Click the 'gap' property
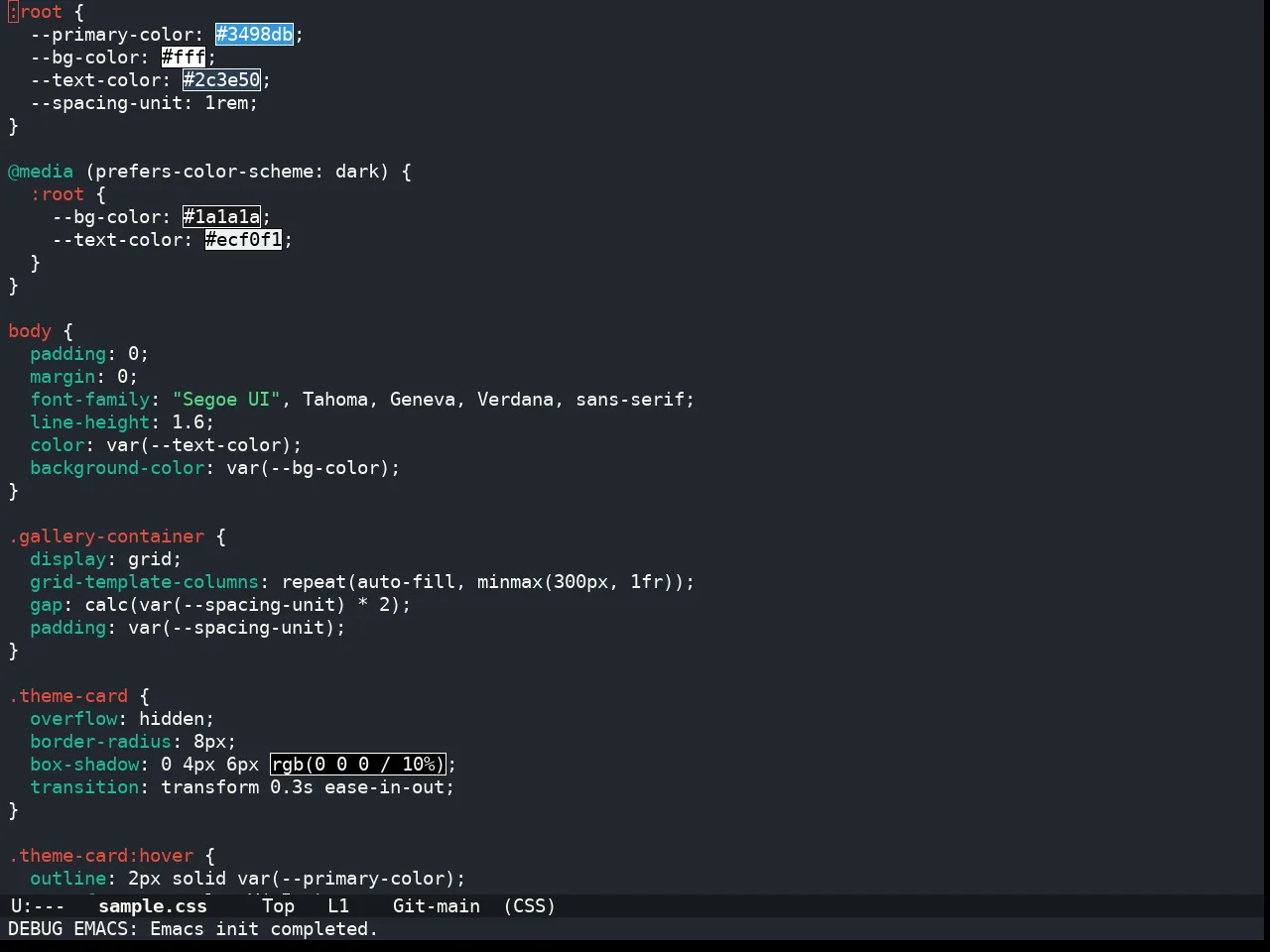 46,605
